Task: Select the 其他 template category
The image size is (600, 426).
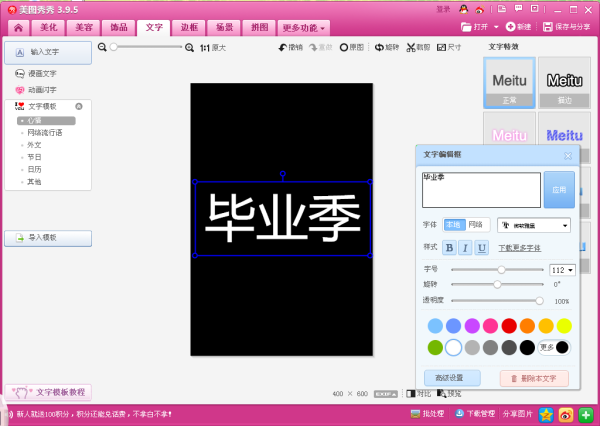Action: tap(34, 182)
